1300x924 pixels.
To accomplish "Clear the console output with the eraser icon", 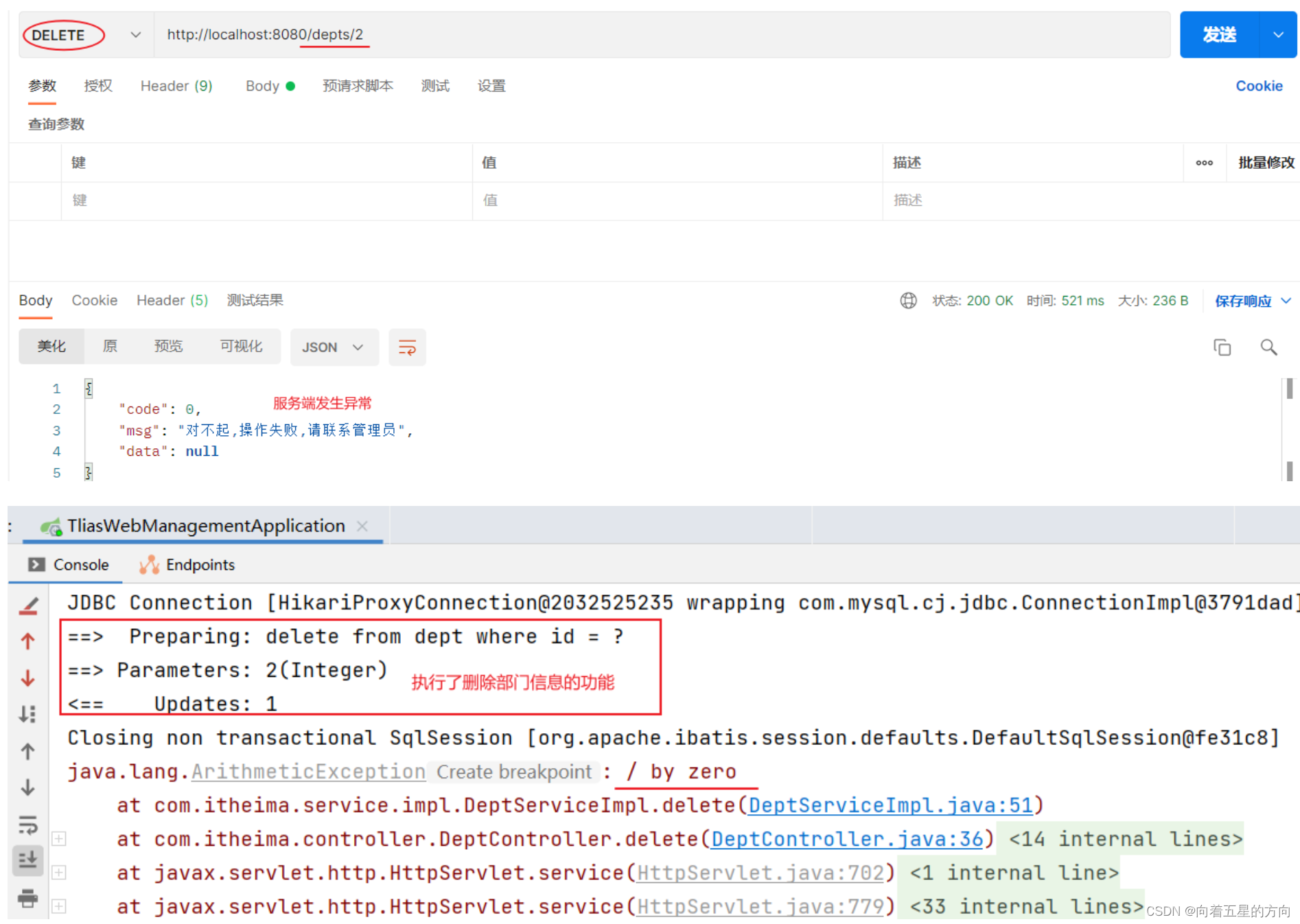I will point(27,605).
